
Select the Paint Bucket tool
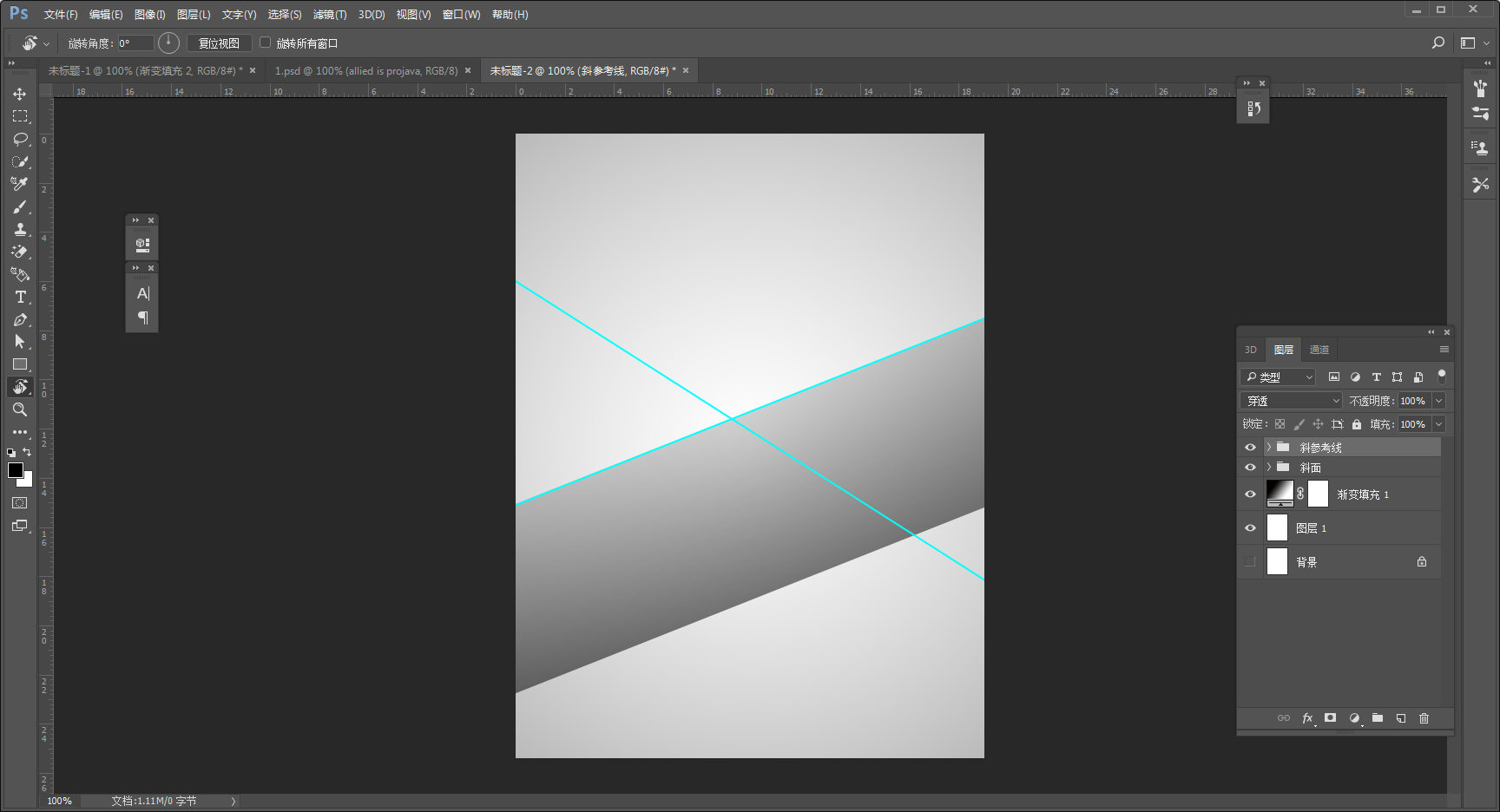click(x=20, y=274)
